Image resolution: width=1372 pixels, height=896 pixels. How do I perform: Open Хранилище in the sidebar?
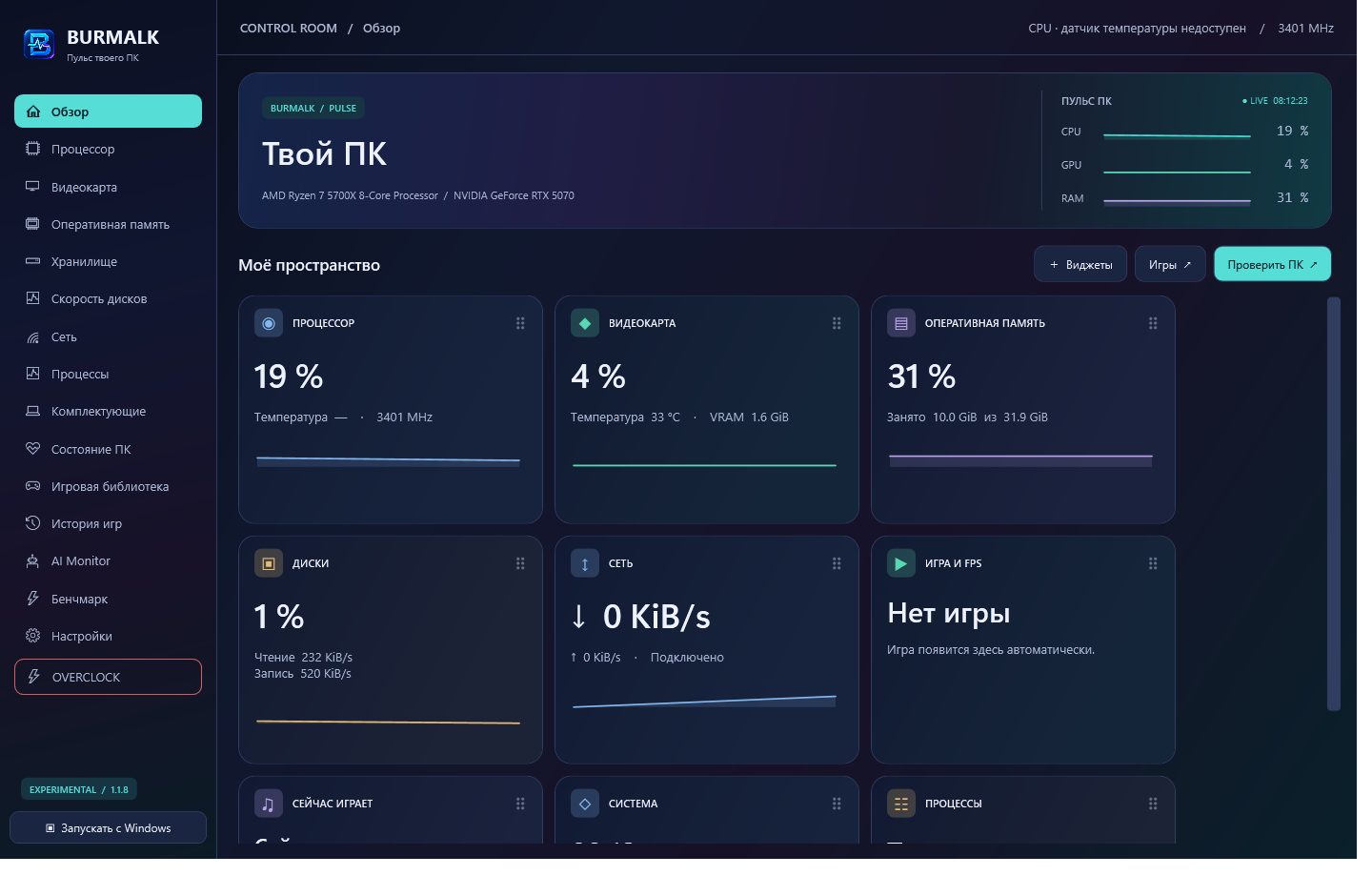tap(108, 261)
